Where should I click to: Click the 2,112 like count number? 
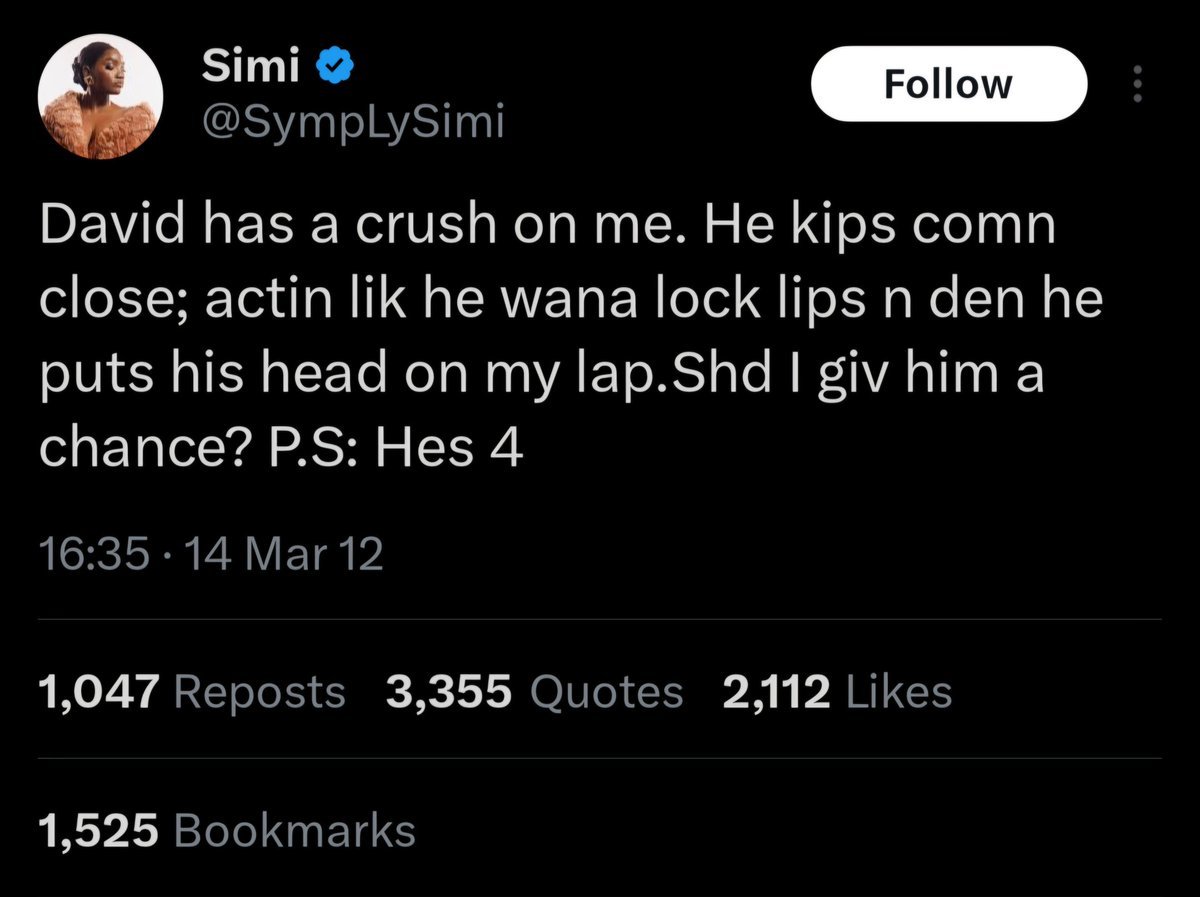click(777, 691)
